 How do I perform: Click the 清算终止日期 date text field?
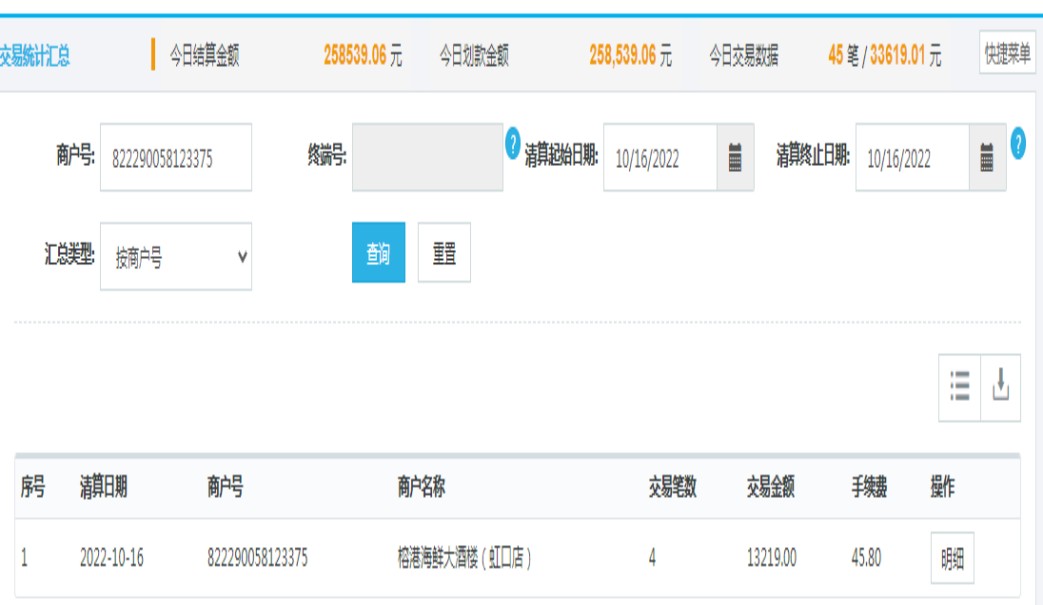(x=912, y=158)
